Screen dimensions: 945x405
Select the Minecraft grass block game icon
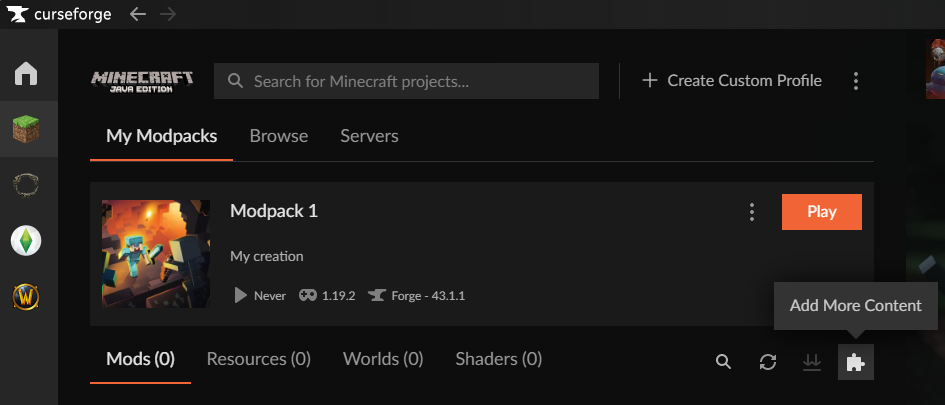pyautogui.click(x=26, y=129)
